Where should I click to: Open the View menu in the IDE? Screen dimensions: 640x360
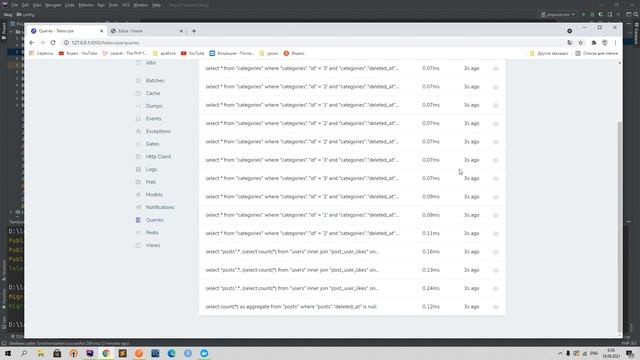[37, 5]
